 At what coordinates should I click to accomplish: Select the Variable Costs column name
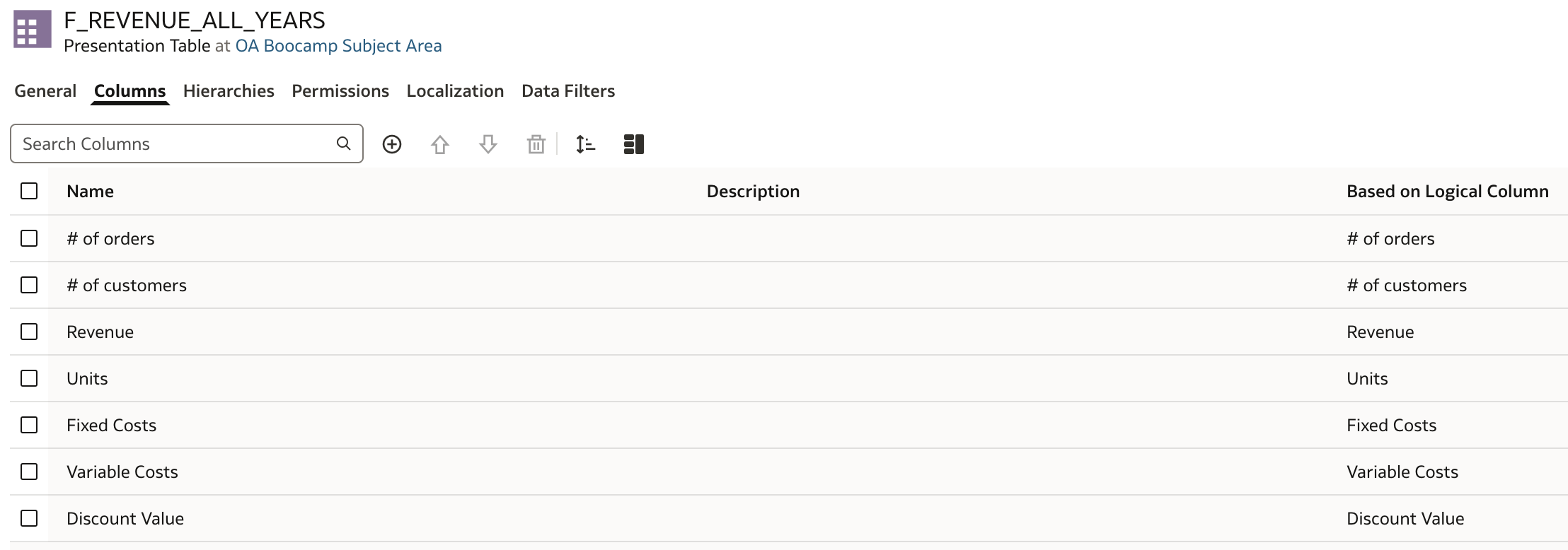tap(122, 472)
